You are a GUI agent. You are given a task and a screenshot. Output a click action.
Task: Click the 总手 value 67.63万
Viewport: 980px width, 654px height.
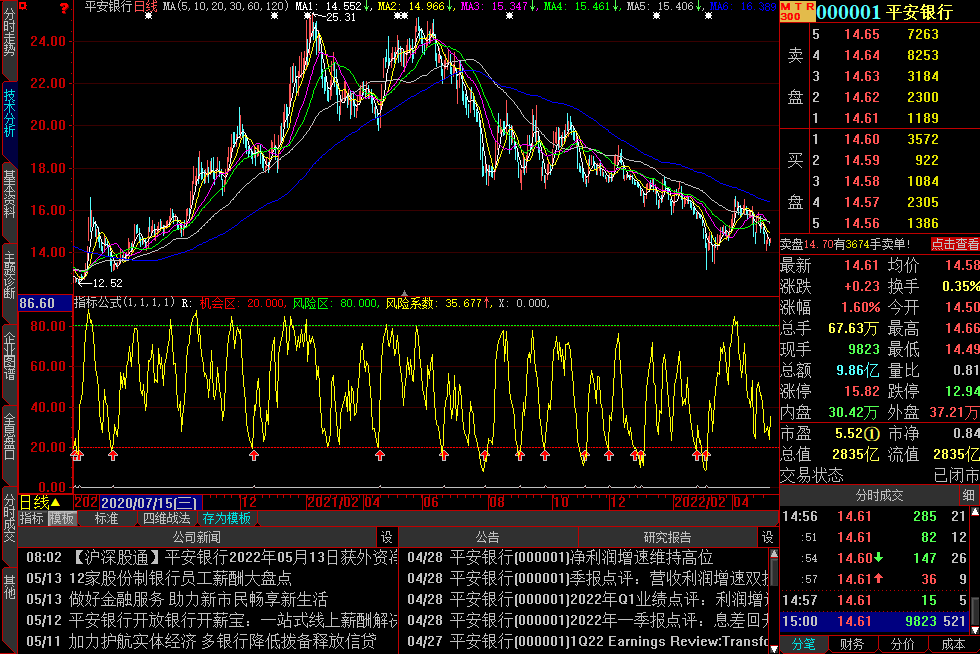(x=853, y=328)
